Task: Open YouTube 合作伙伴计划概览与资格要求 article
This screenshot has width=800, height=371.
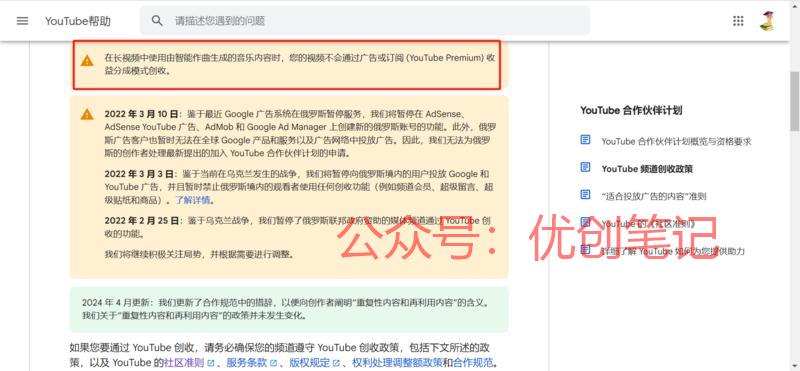Action: point(676,141)
